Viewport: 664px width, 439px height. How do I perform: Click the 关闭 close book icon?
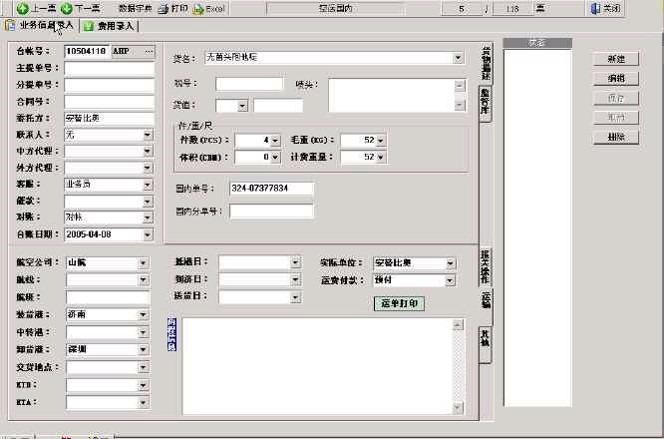(x=595, y=8)
